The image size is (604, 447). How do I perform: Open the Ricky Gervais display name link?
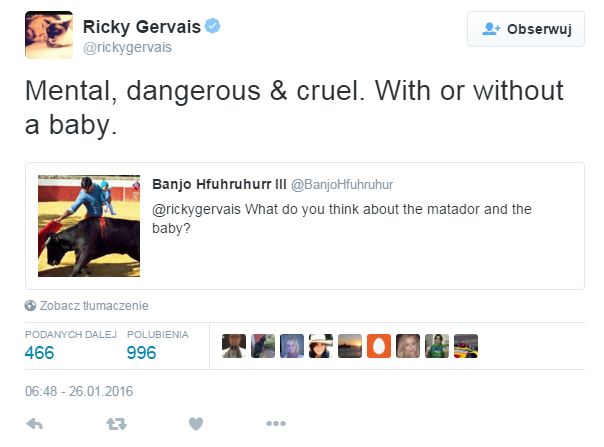coord(153,25)
